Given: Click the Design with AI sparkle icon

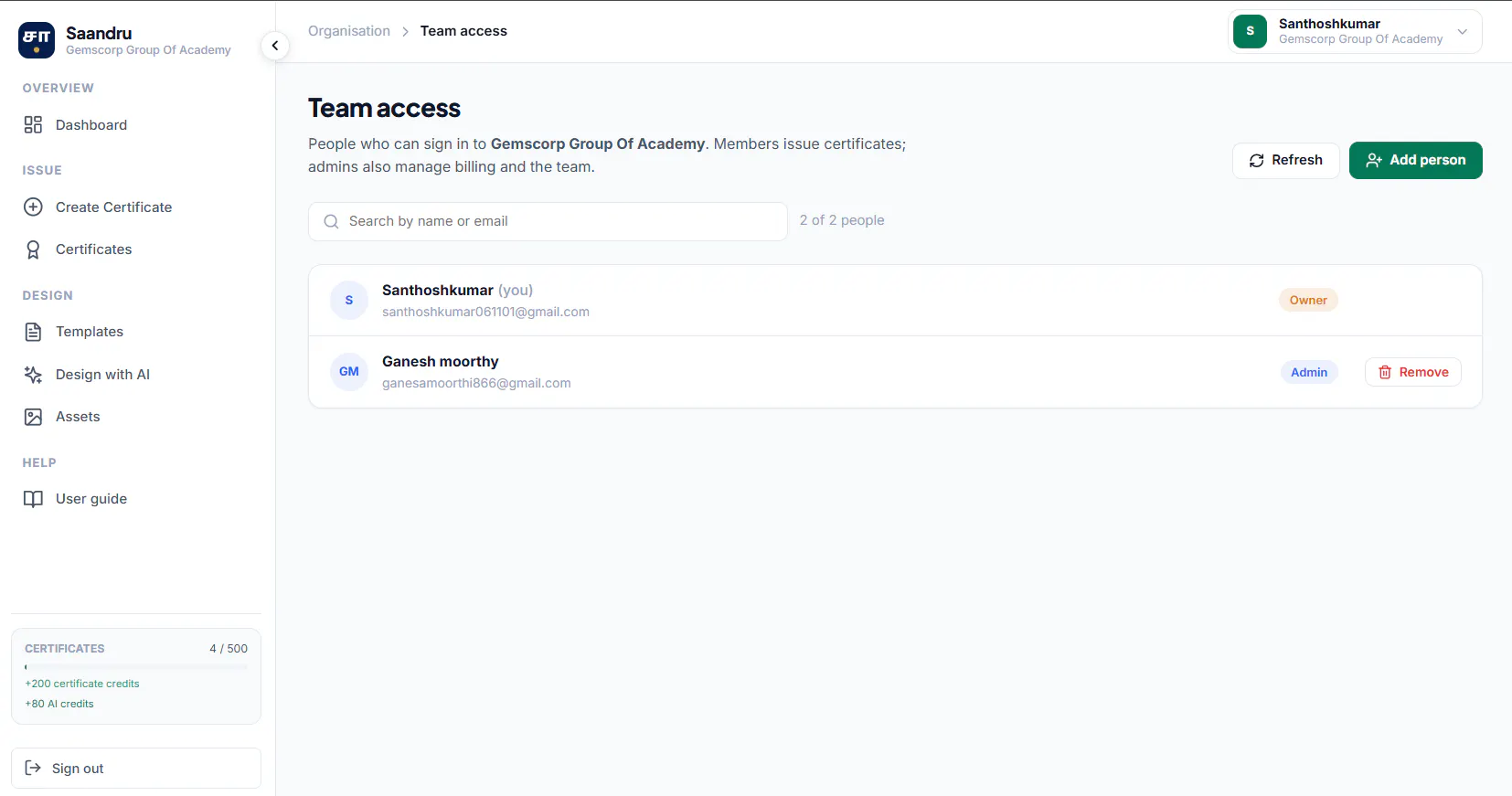Looking at the screenshot, I should click(x=33, y=375).
